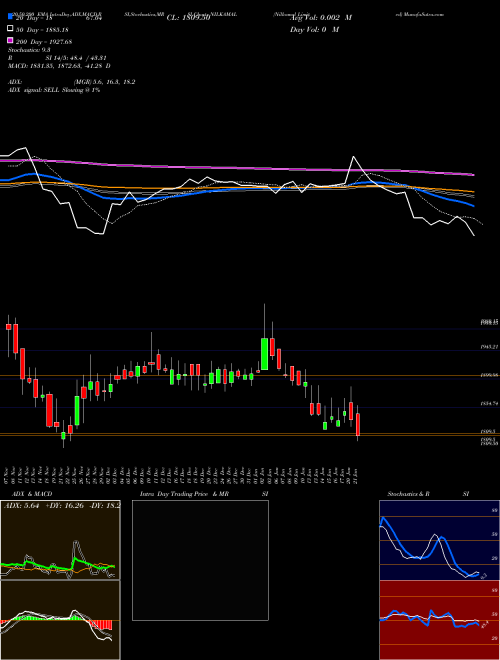The width and height of the screenshot is (500, 660).
Task: Click the white 50 Day legend swatch
Action: [x=10, y=29]
